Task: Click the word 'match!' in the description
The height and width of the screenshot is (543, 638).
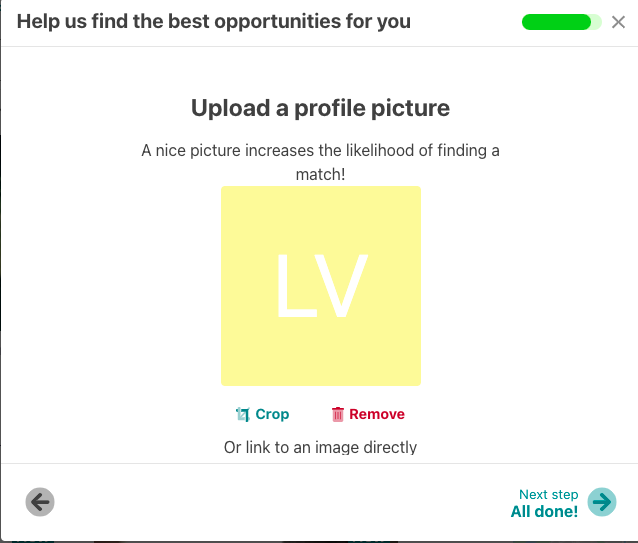Action: 320,174
